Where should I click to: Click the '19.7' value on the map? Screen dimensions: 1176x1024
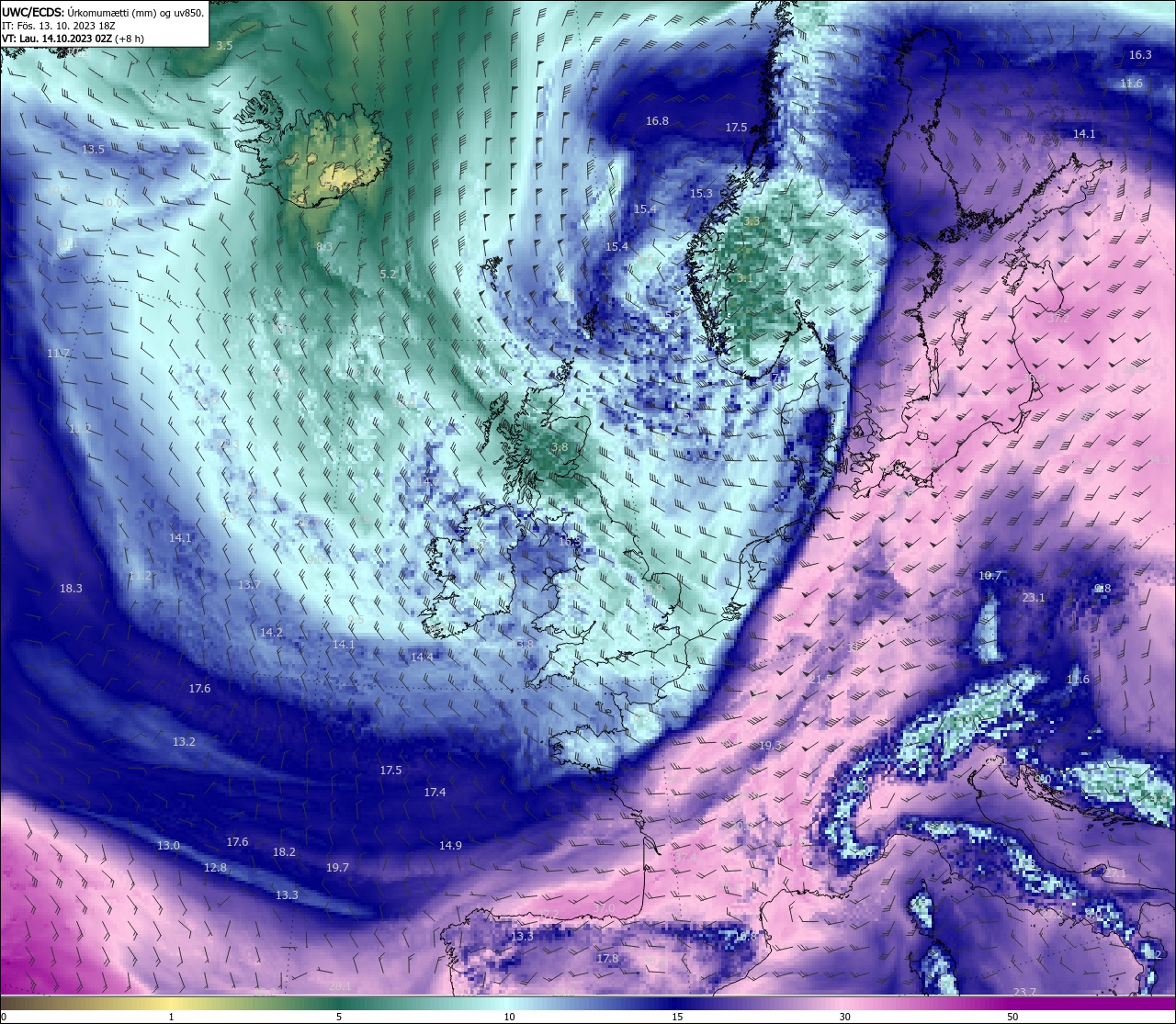(337, 868)
